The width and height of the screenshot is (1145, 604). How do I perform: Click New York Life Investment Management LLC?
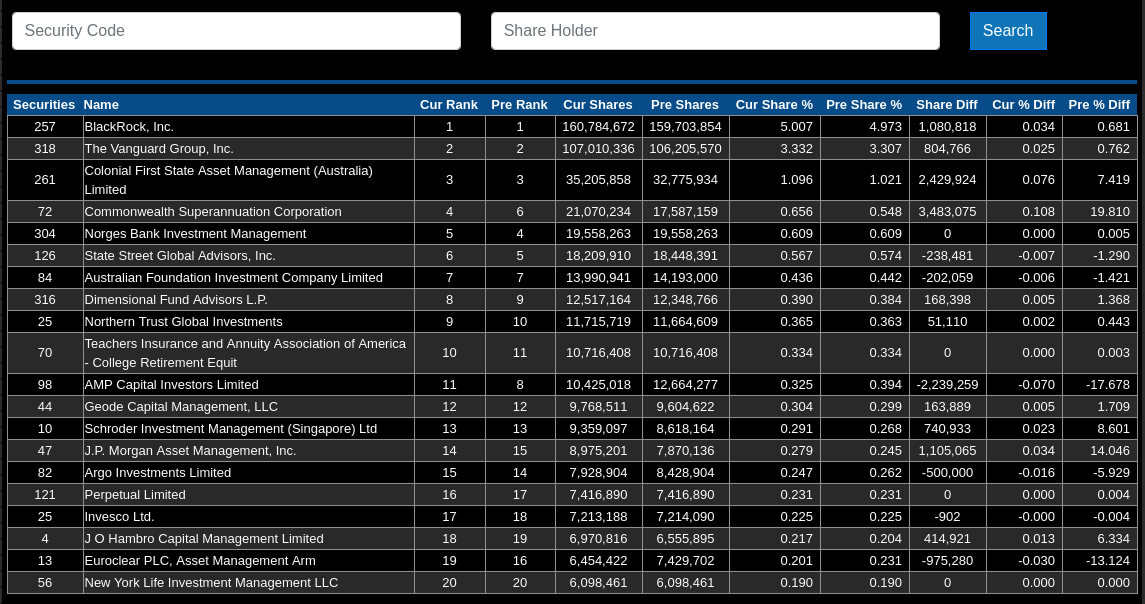[211, 583]
